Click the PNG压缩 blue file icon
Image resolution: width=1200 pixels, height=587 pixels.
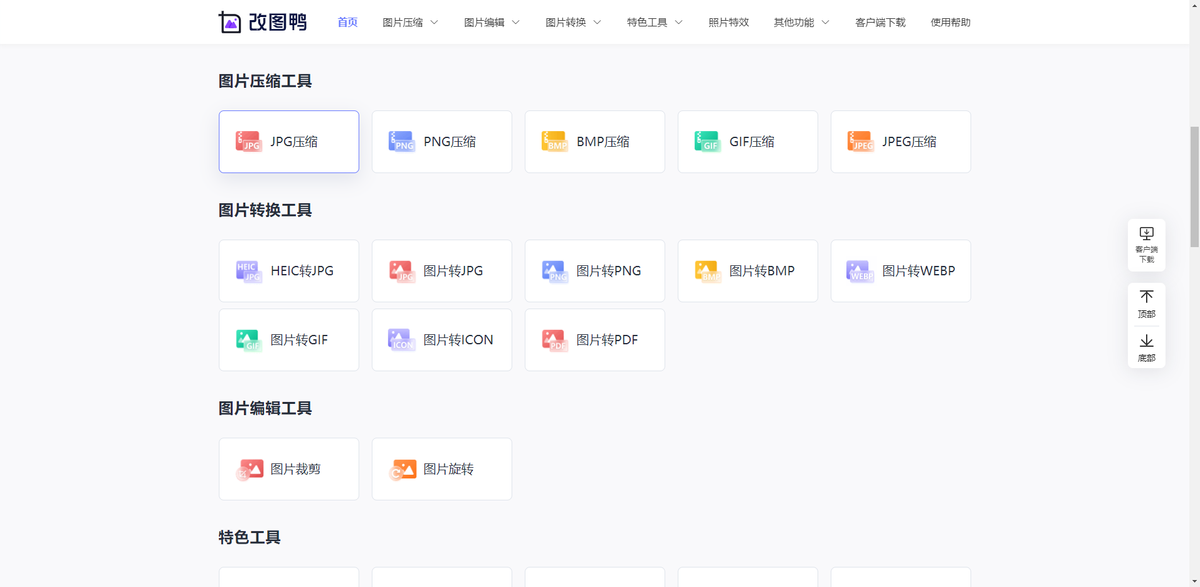click(x=401, y=142)
